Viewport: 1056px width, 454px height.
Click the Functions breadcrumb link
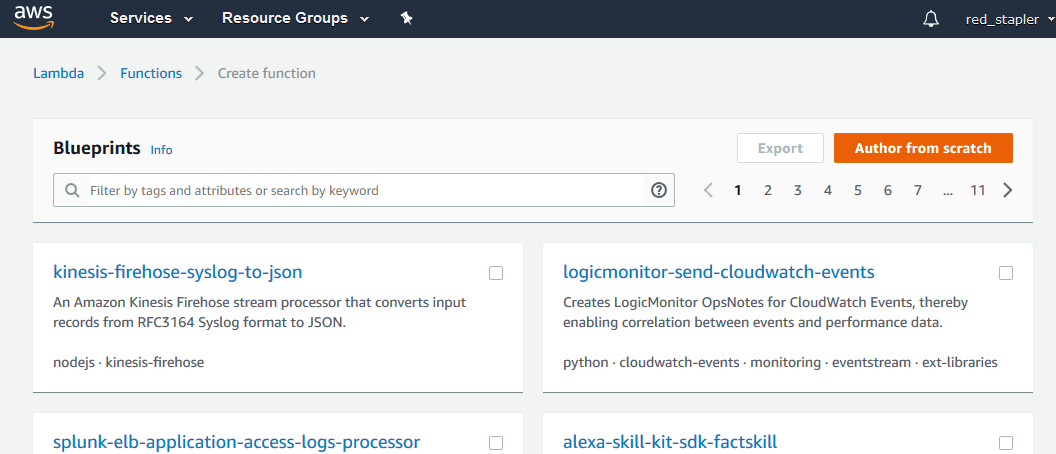coord(151,73)
